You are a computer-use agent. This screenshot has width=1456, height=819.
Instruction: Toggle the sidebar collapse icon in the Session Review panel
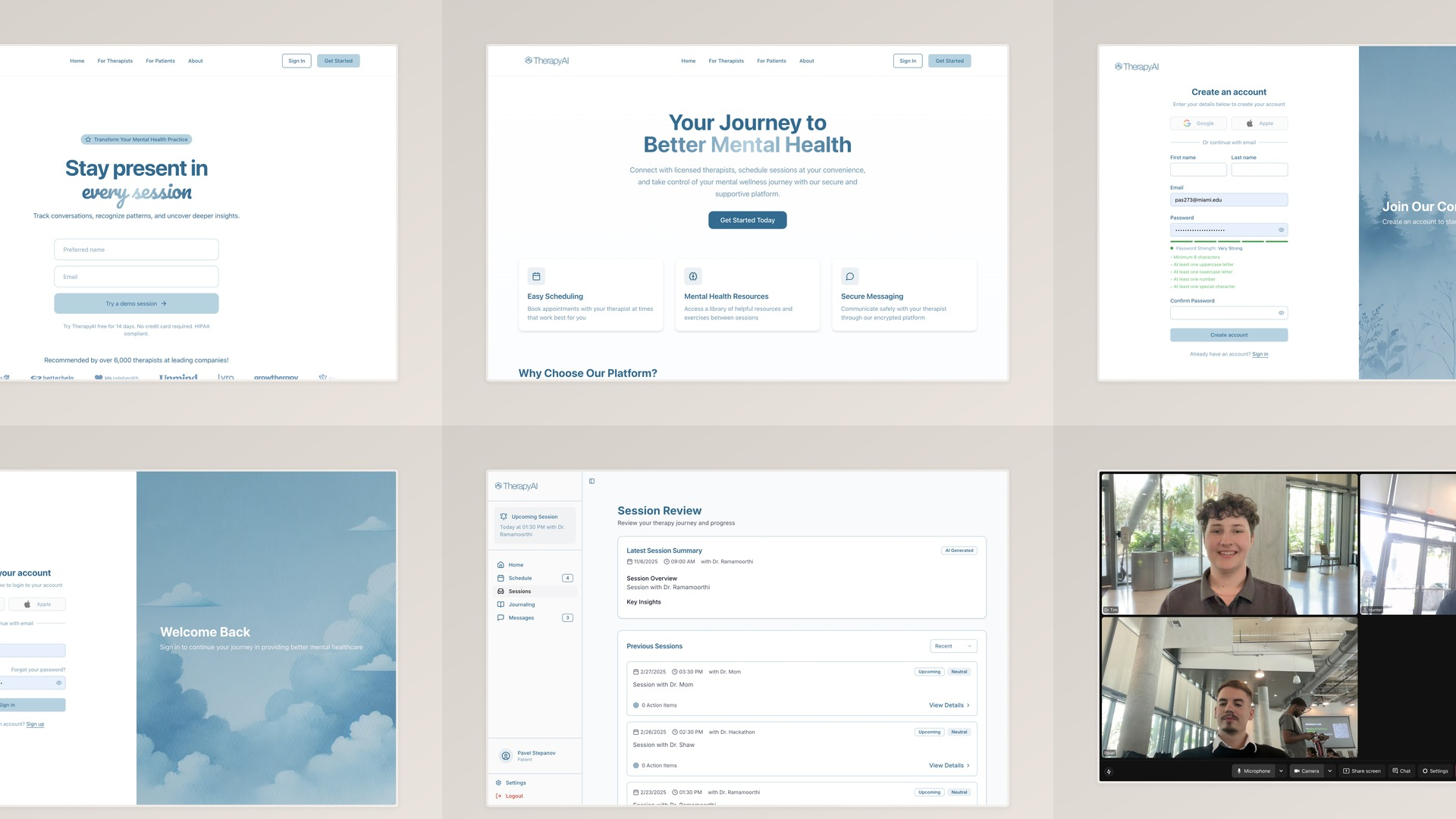591,481
